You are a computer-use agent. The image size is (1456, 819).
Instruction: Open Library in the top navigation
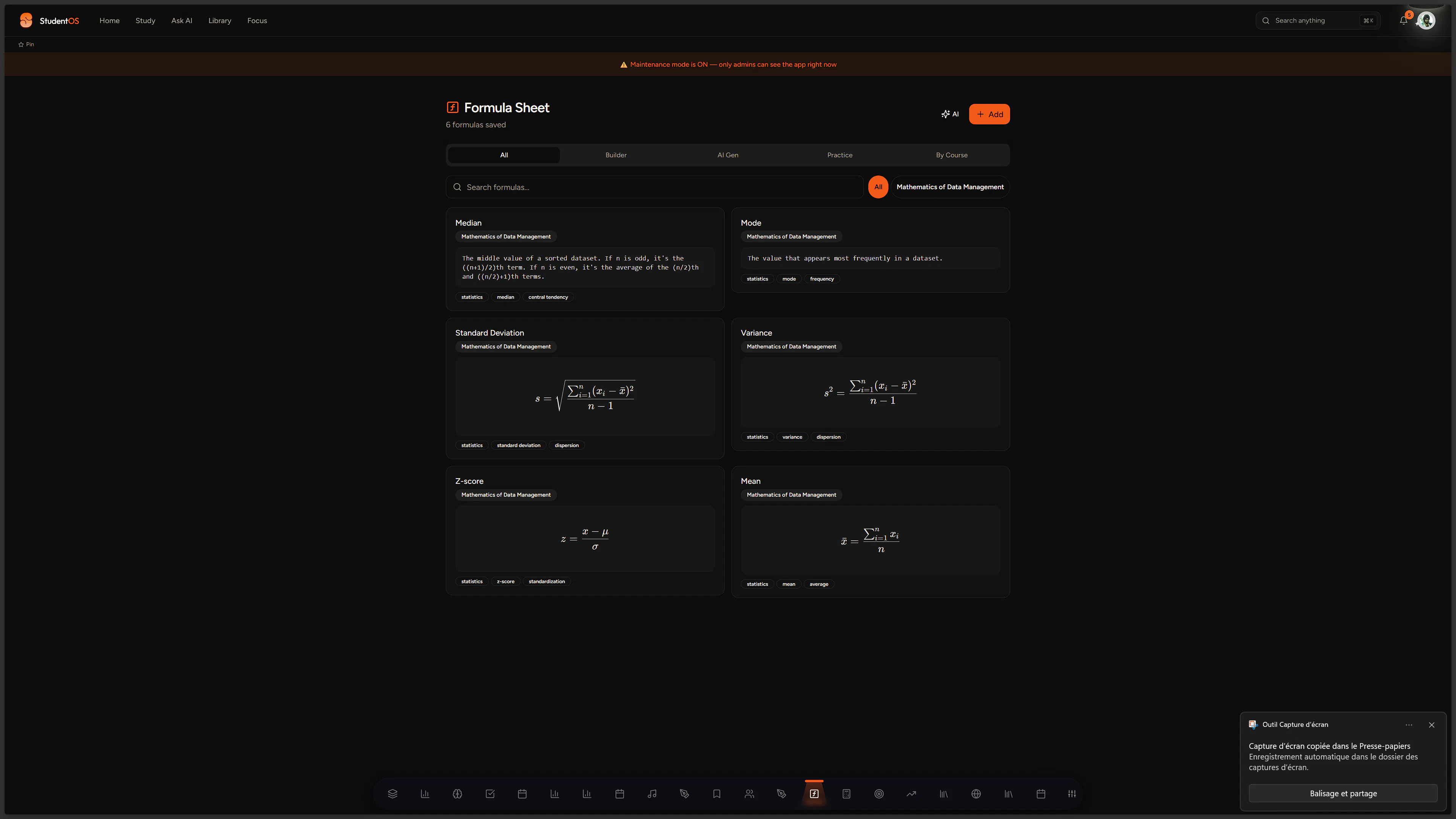(220, 20)
